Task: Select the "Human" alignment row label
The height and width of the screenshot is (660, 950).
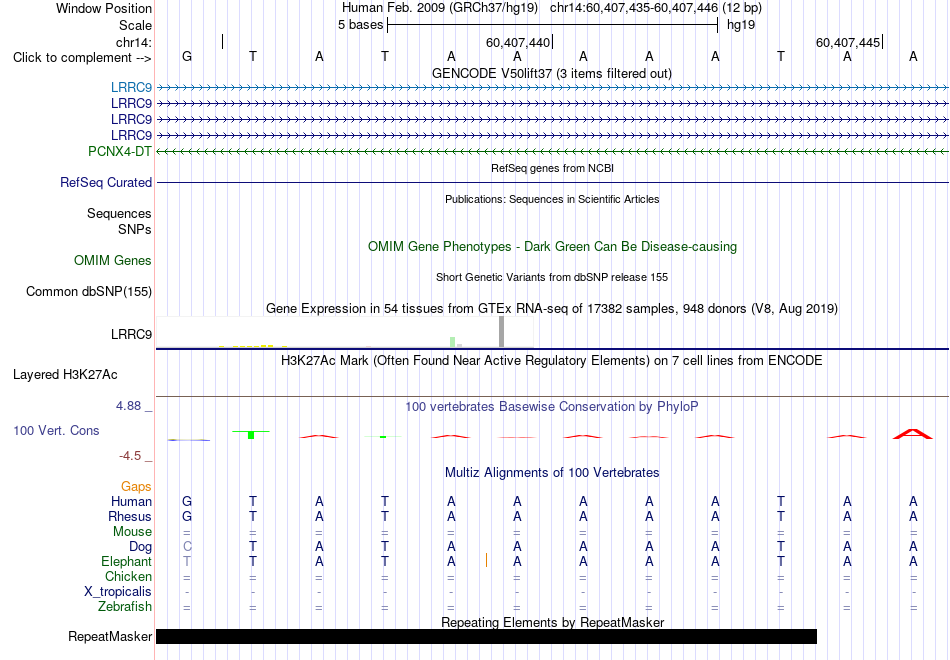Action: tap(131, 502)
